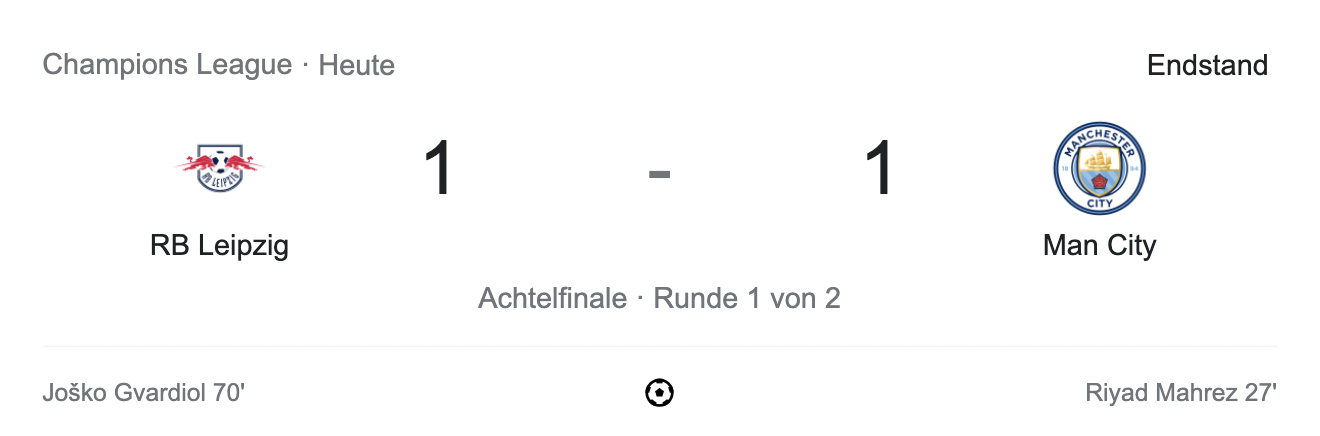
Task: Click the RB Leipzig club logo
Action: (219, 168)
